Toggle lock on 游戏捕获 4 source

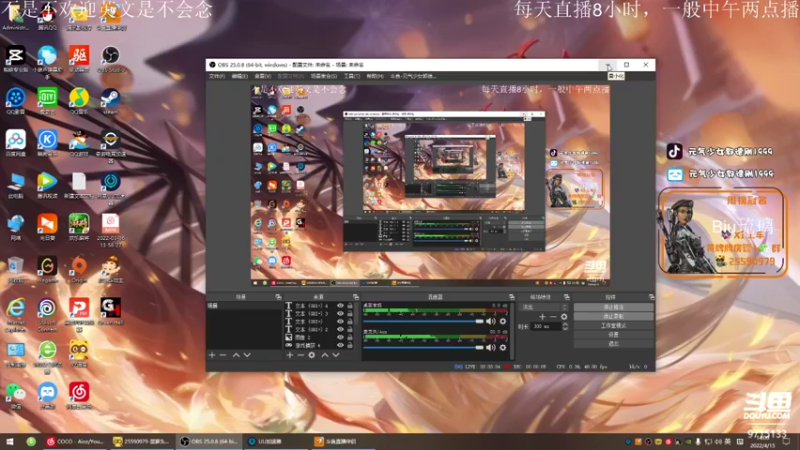(350, 345)
